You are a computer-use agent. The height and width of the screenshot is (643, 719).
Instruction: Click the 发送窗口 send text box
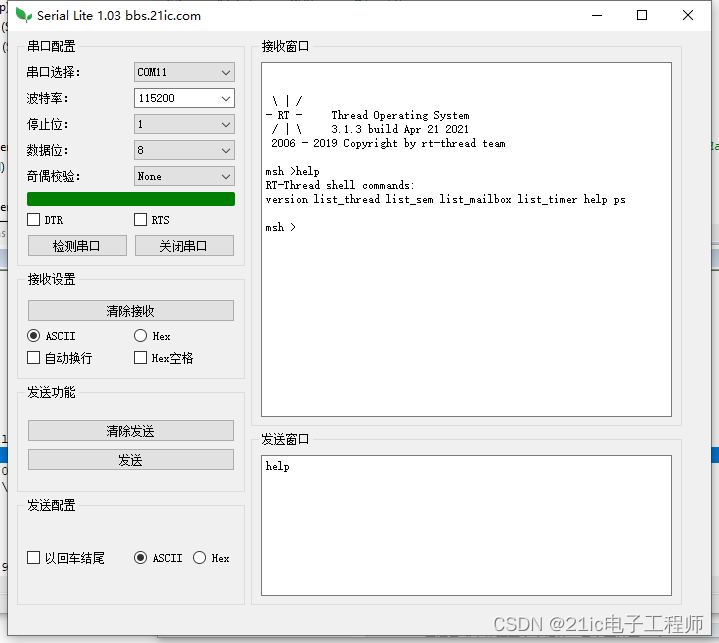click(x=466, y=526)
